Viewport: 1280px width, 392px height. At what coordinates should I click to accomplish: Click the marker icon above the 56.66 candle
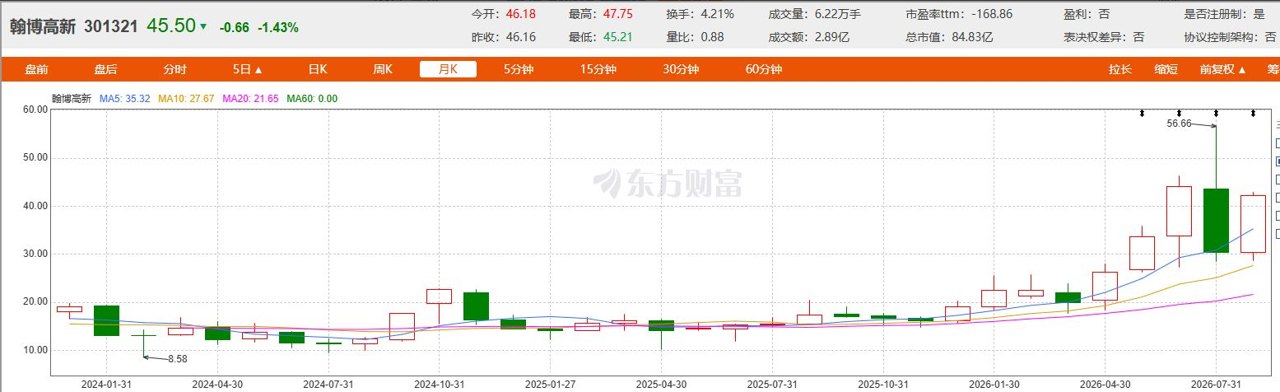(1216, 113)
